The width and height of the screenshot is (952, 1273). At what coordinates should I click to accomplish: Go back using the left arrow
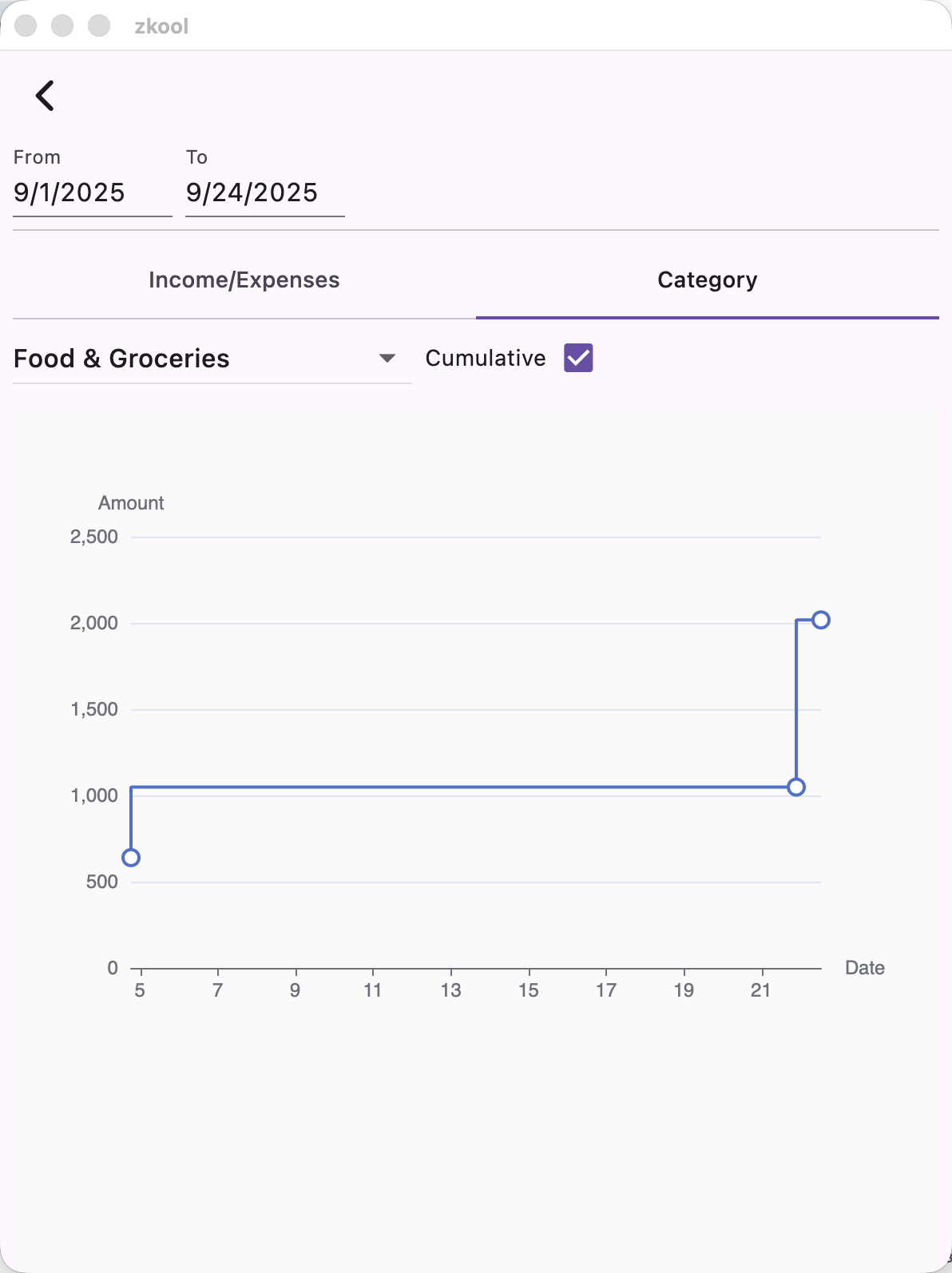pos(45,96)
